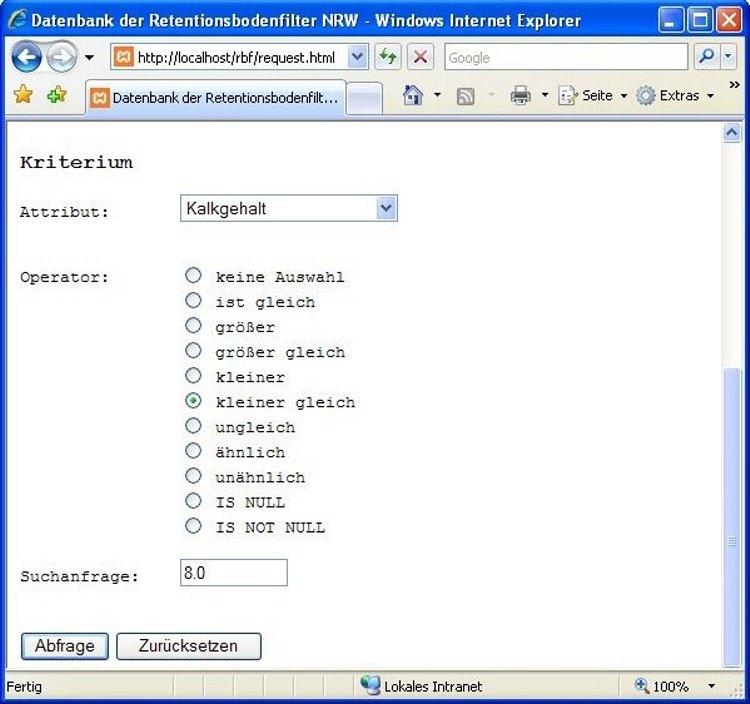Viewport: 750px width, 704px height.
Task: Click the search magnifier icon
Action: (x=706, y=57)
